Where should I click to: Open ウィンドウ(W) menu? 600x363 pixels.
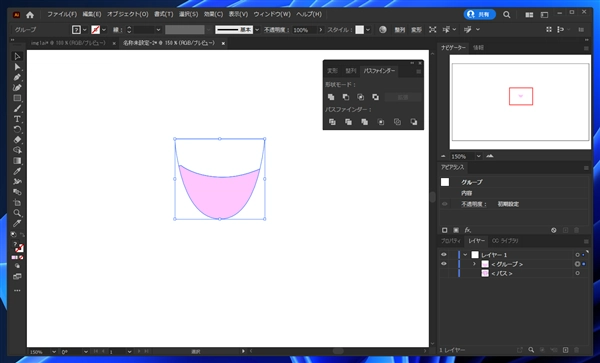coord(272,15)
